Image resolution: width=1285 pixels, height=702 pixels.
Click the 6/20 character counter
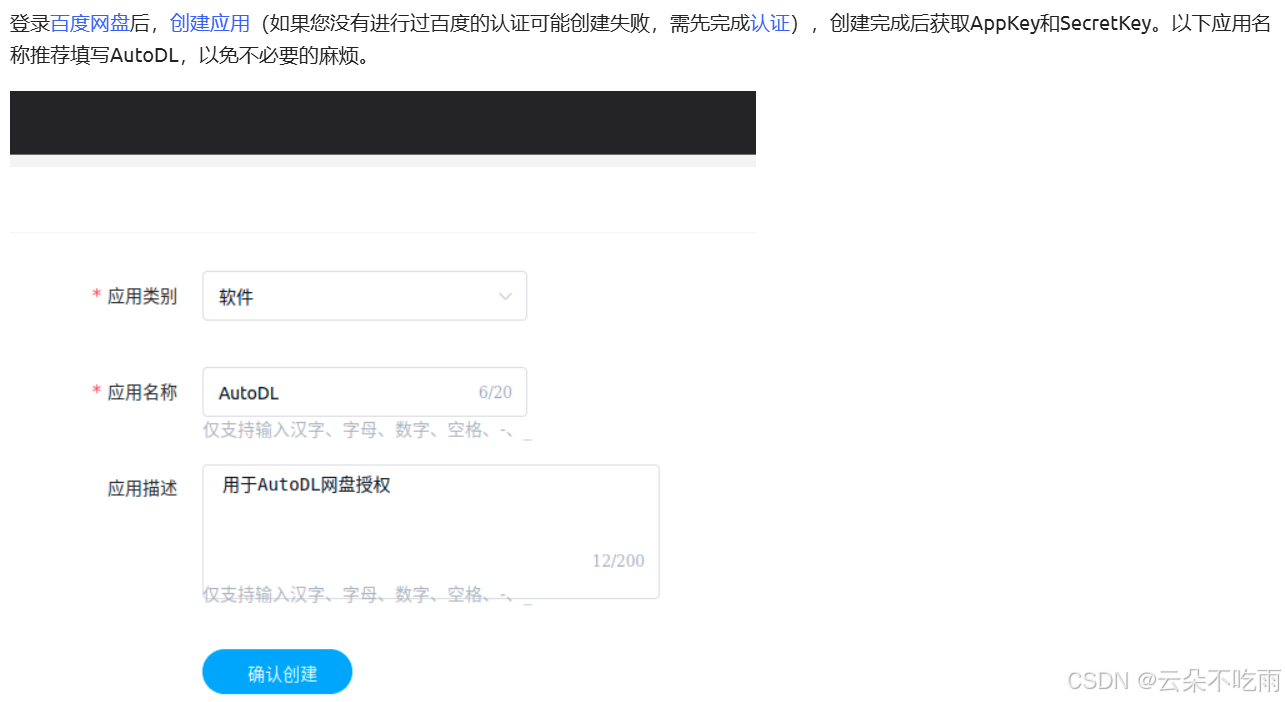pos(495,392)
